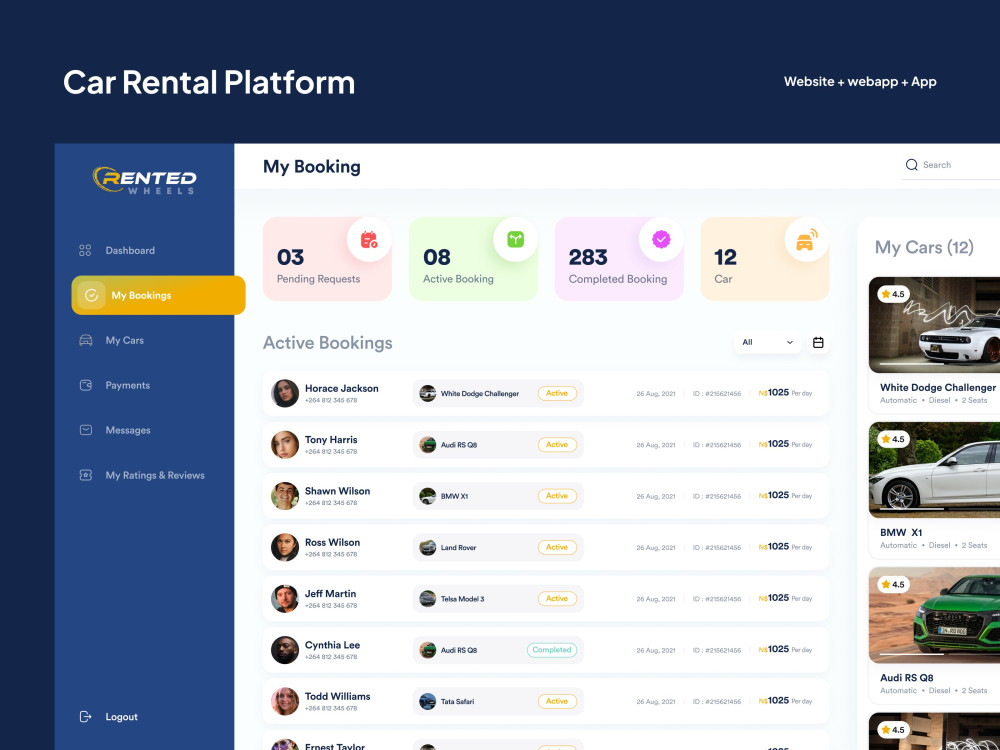
Task: Click the Pending Requests calendar icon
Action: pos(369,240)
